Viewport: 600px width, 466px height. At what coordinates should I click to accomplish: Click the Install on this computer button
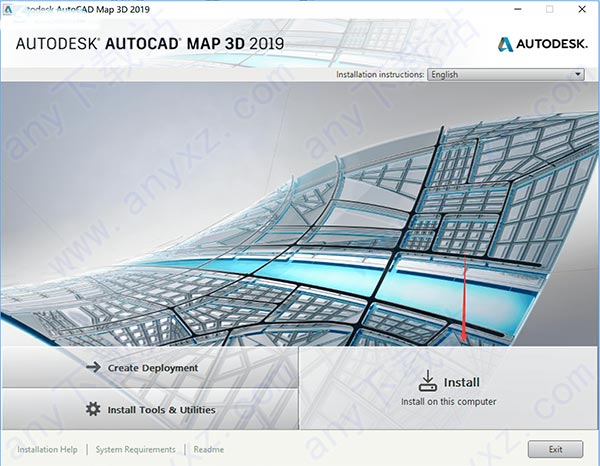tap(449, 388)
